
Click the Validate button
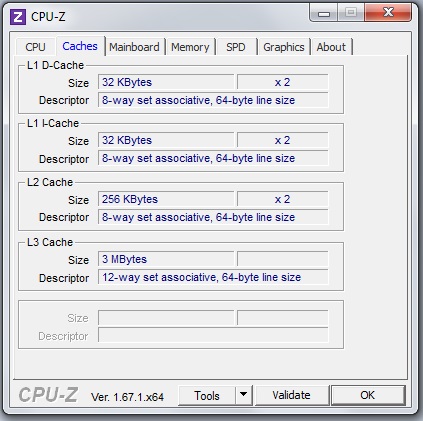291,395
